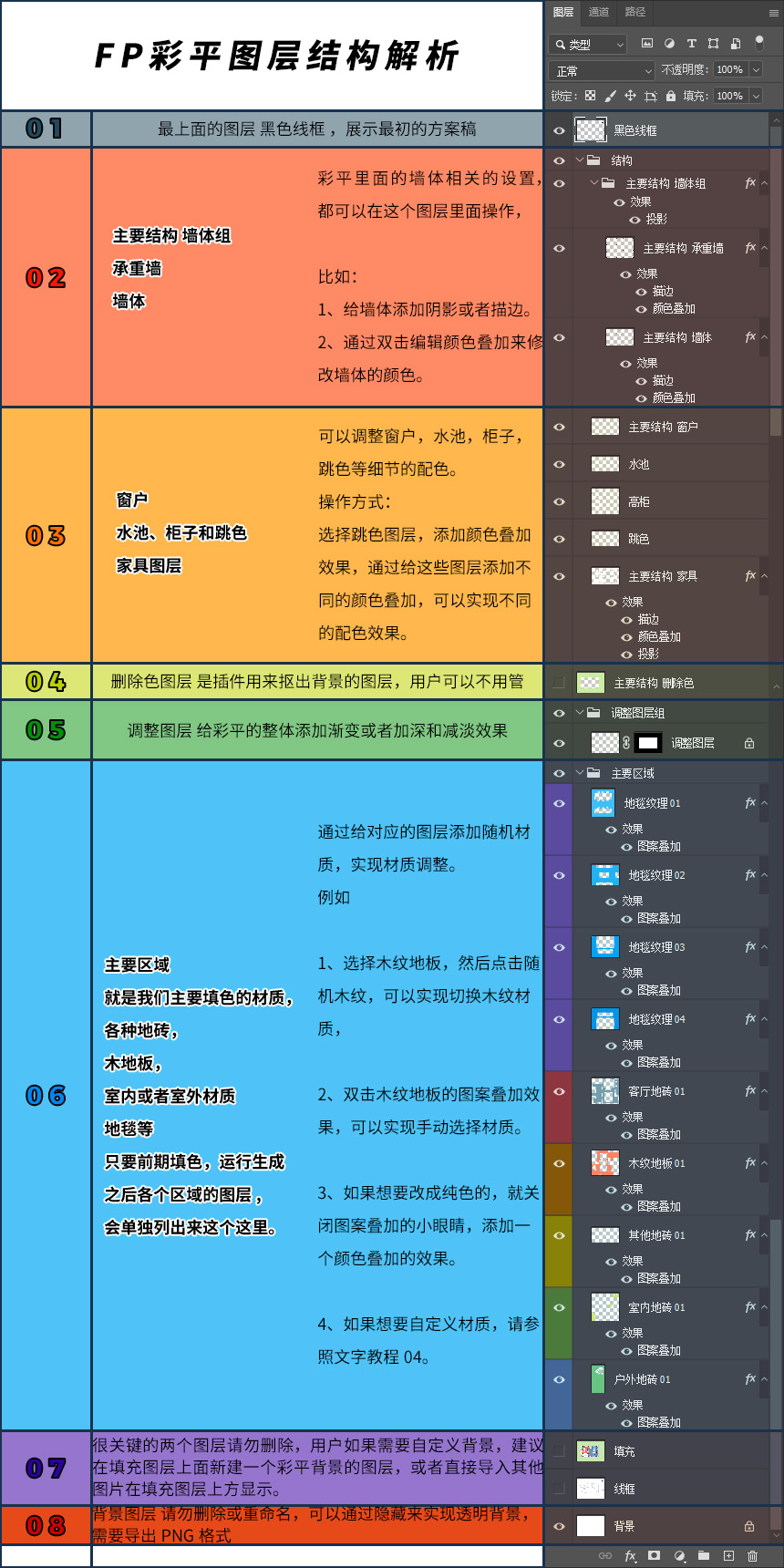Switch to the 通道 tab
The height and width of the screenshot is (1568, 784).
pyautogui.click(x=599, y=12)
